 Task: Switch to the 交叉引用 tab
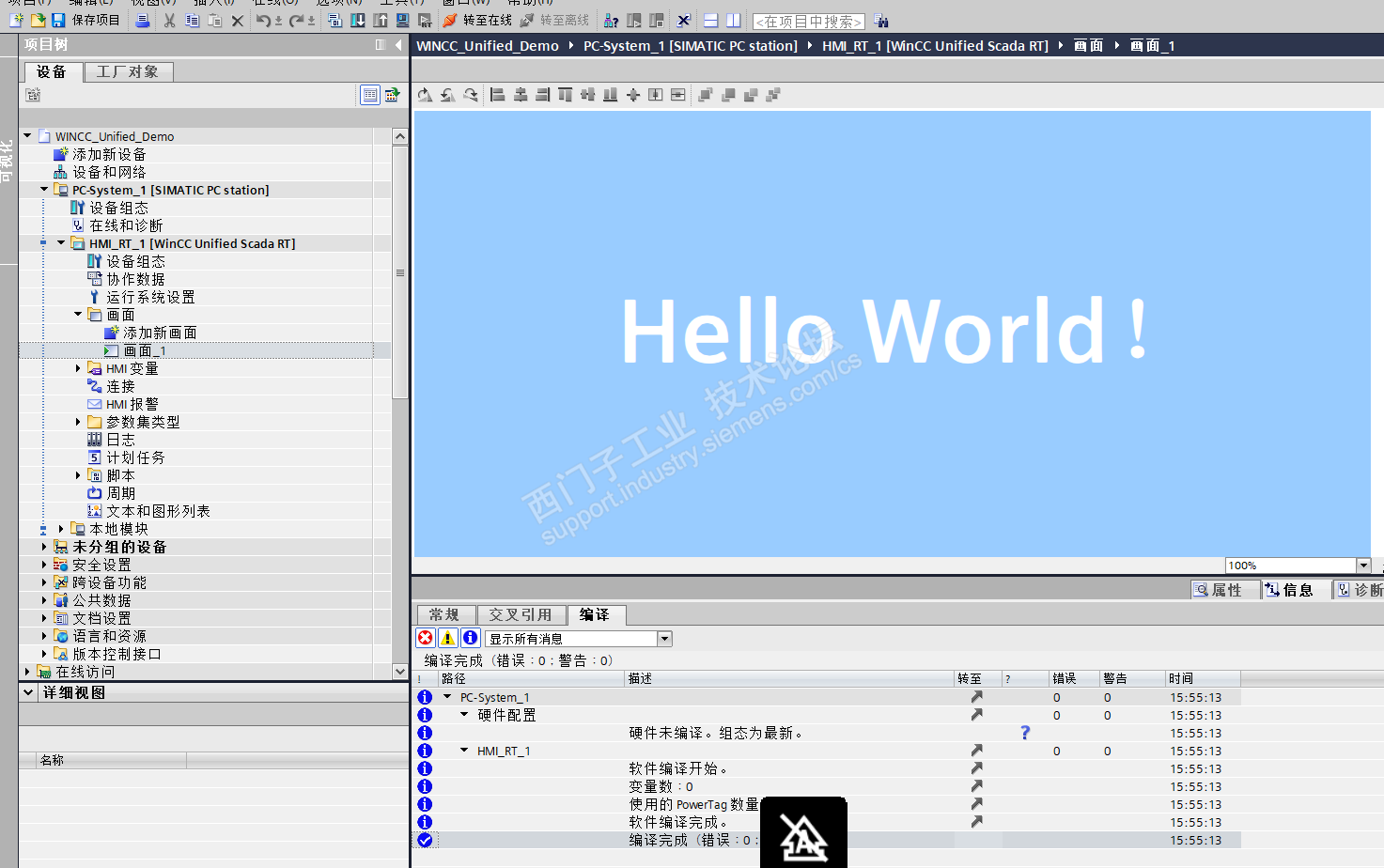tap(521, 615)
